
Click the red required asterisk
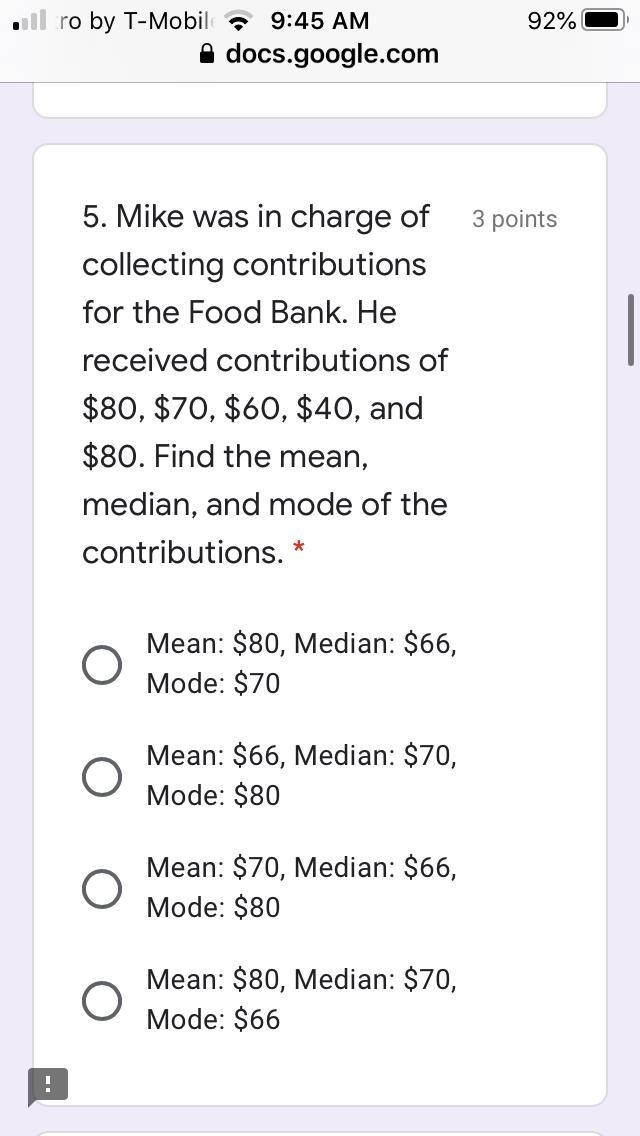[x=299, y=550]
